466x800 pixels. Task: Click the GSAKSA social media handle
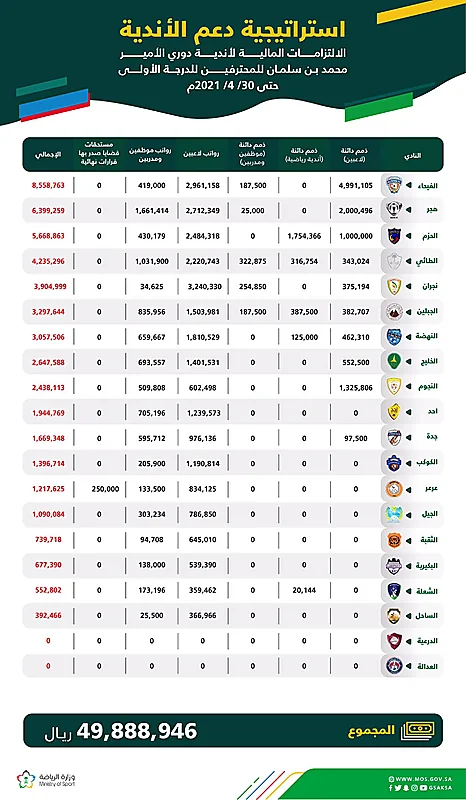click(x=441, y=788)
